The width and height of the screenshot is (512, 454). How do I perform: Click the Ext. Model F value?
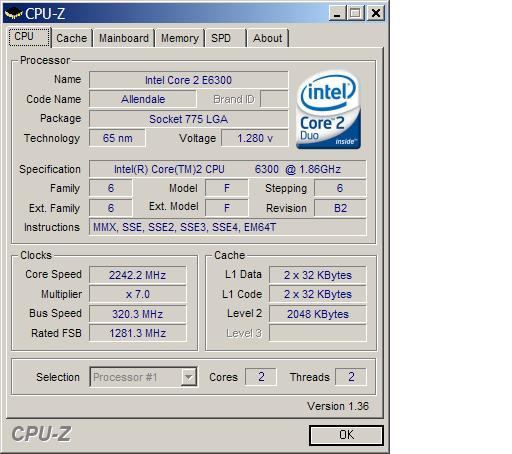pos(227,208)
